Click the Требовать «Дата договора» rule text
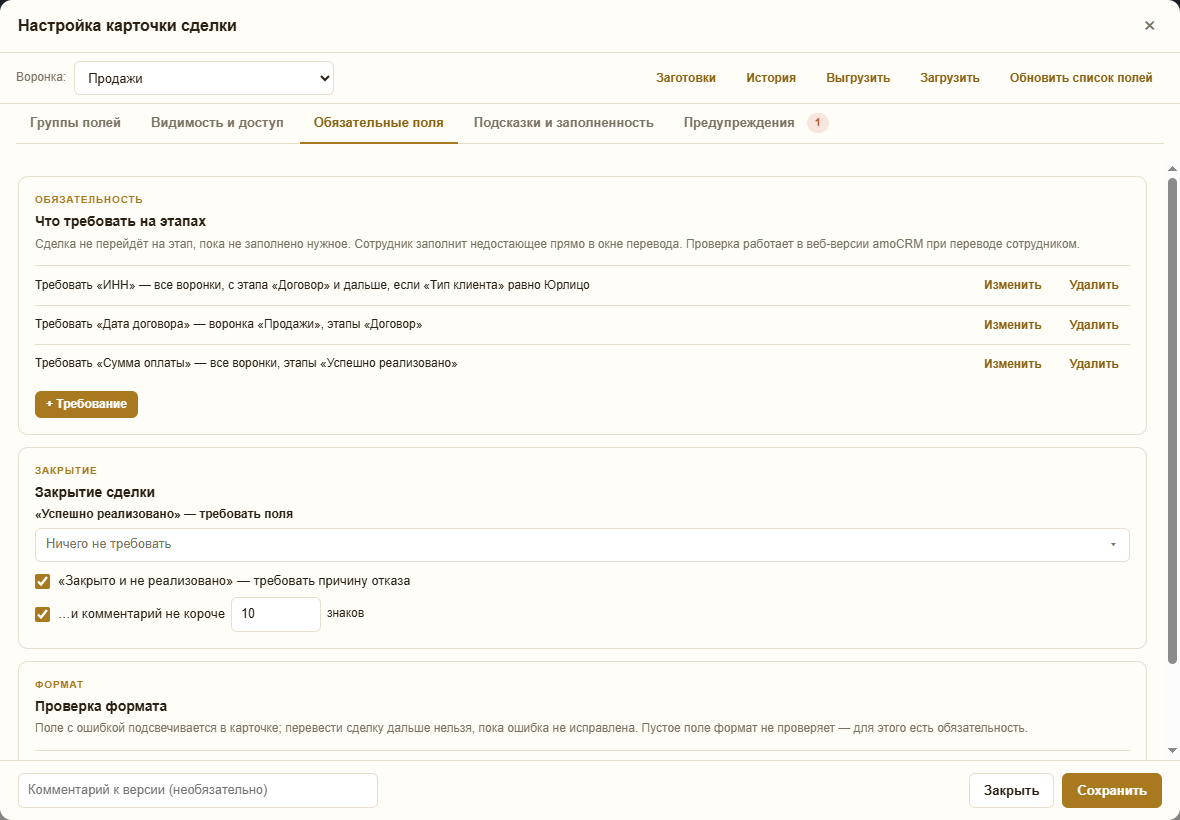The image size is (1180, 820). (229, 324)
